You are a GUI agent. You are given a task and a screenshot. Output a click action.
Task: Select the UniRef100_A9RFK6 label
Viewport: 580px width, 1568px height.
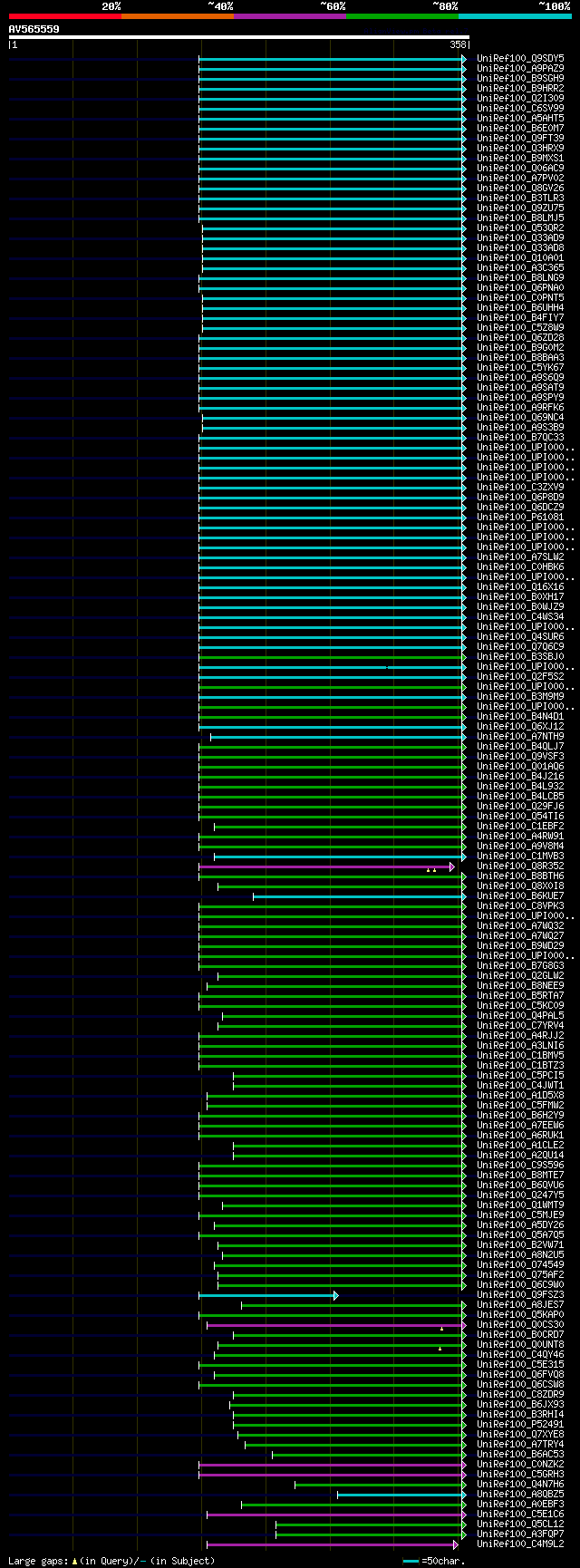[x=520, y=407]
